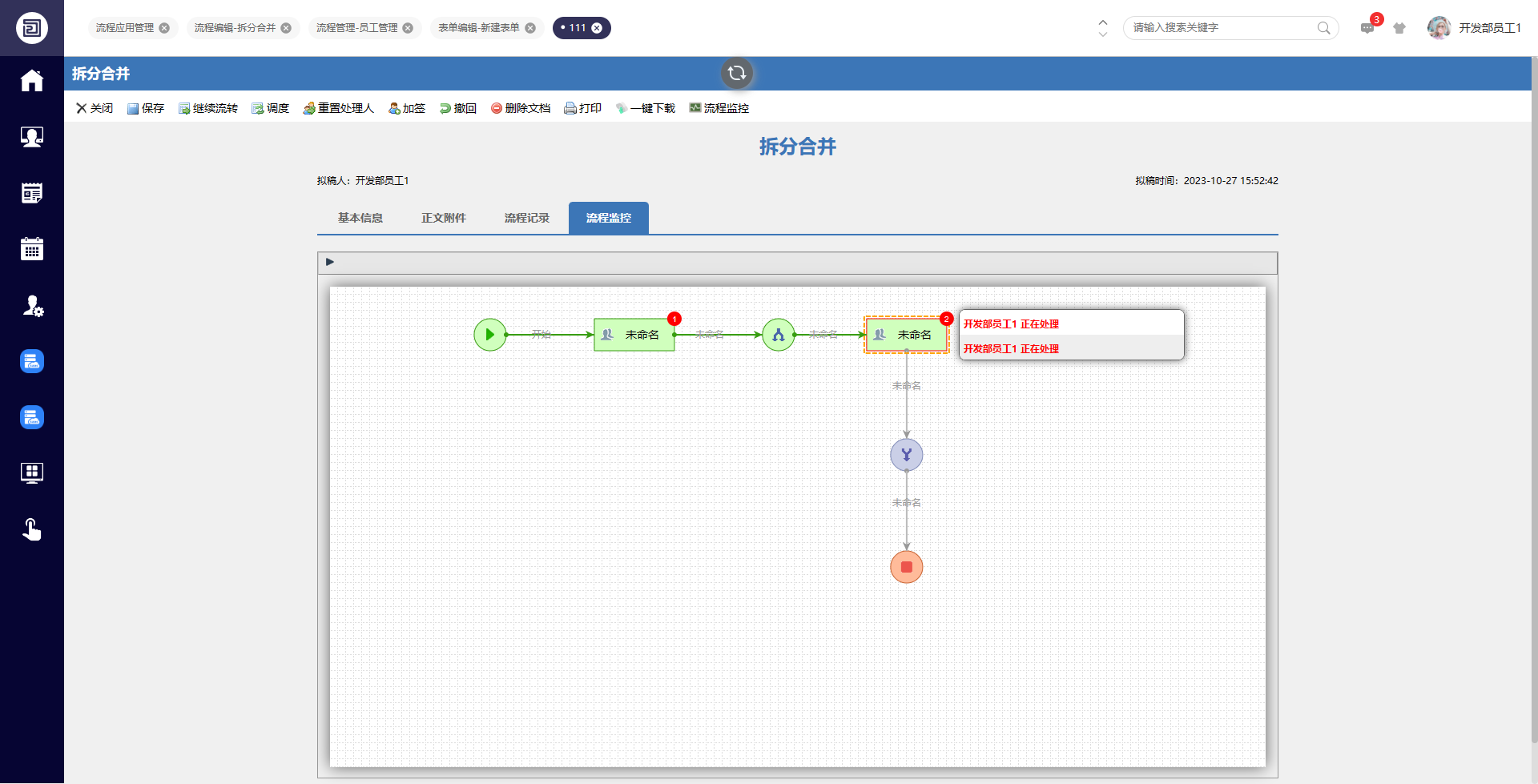Close the 表单编辑-新建表单 tab
The height and width of the screenshot is (784, 1538).
530,28
